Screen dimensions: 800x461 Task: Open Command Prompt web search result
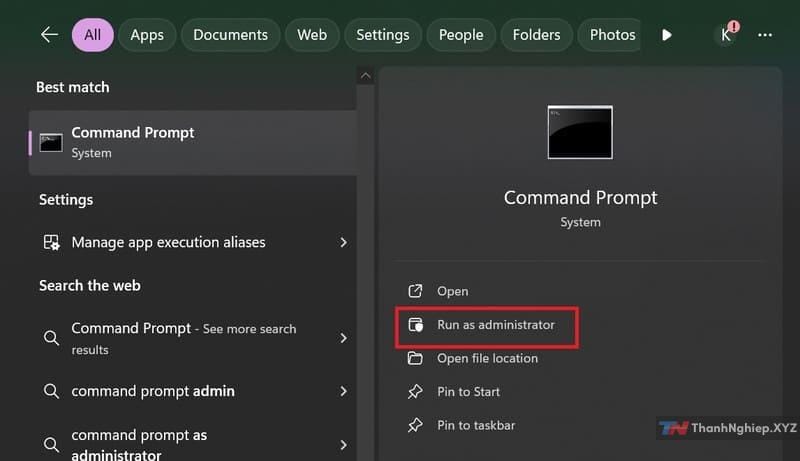click(193, 338)
